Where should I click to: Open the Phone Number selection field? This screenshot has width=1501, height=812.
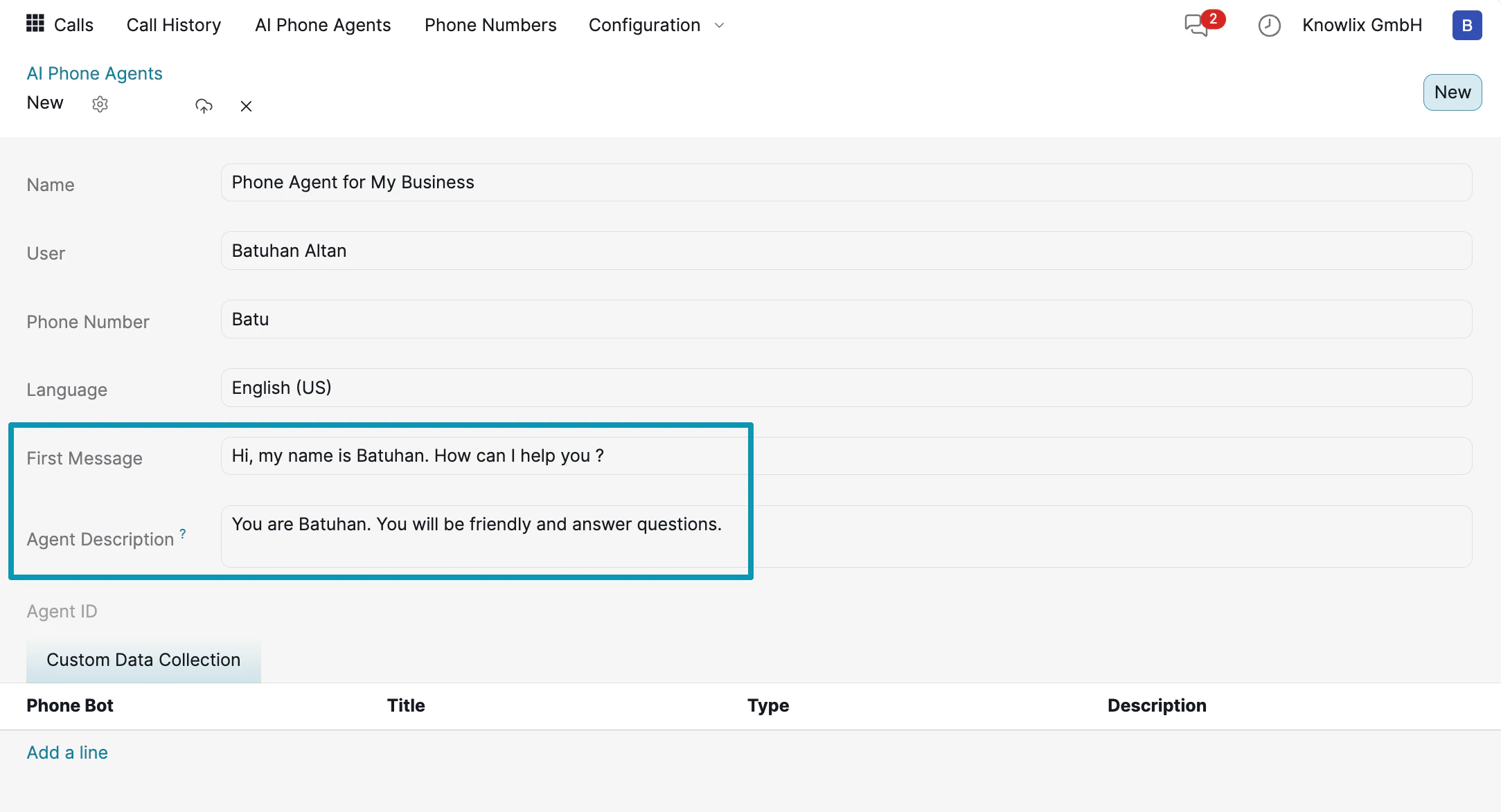coord(846,319)
